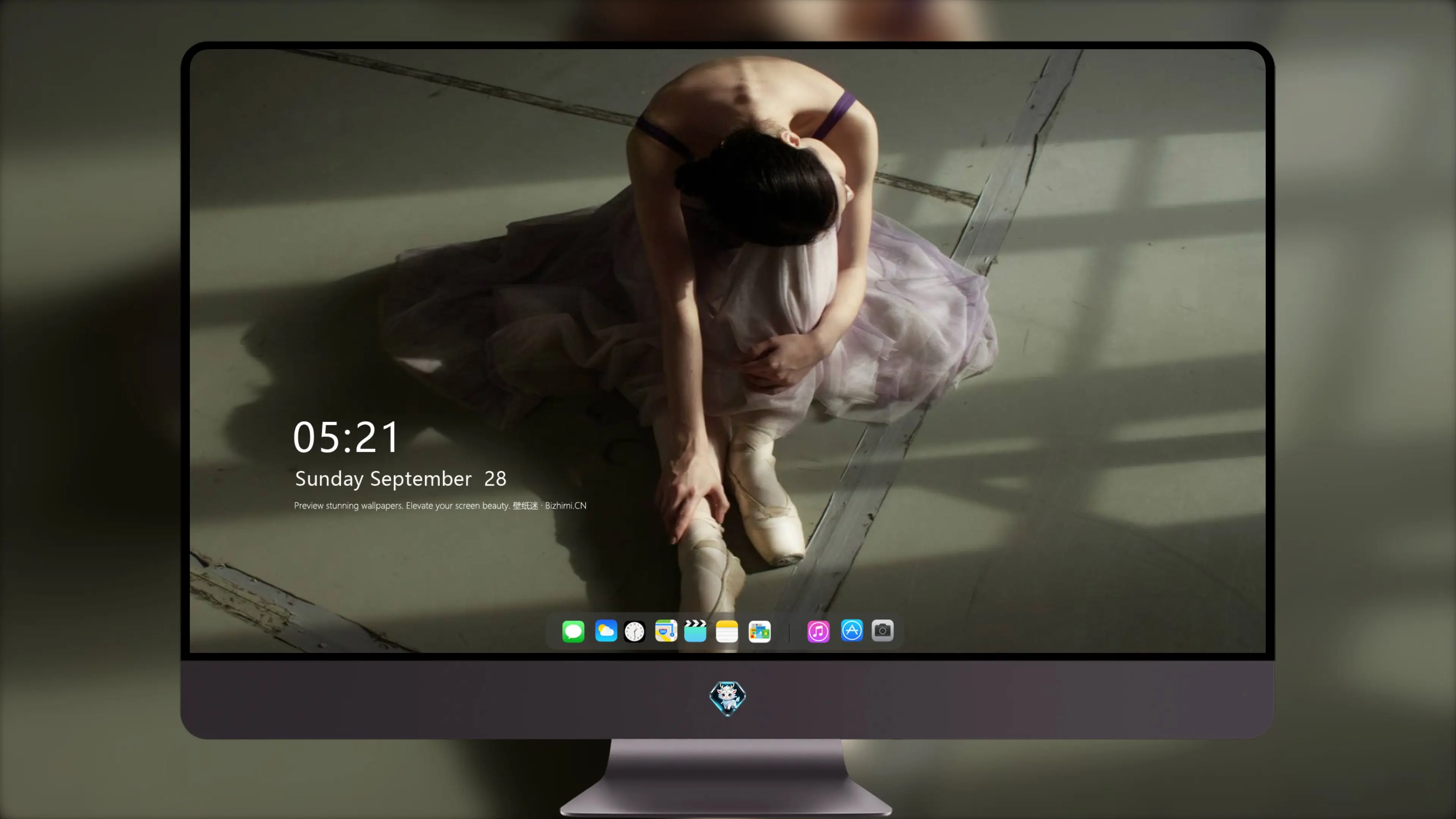Click the 05:21 clock display
Screen dimensions: 1456x819
[x=346, y=437]
